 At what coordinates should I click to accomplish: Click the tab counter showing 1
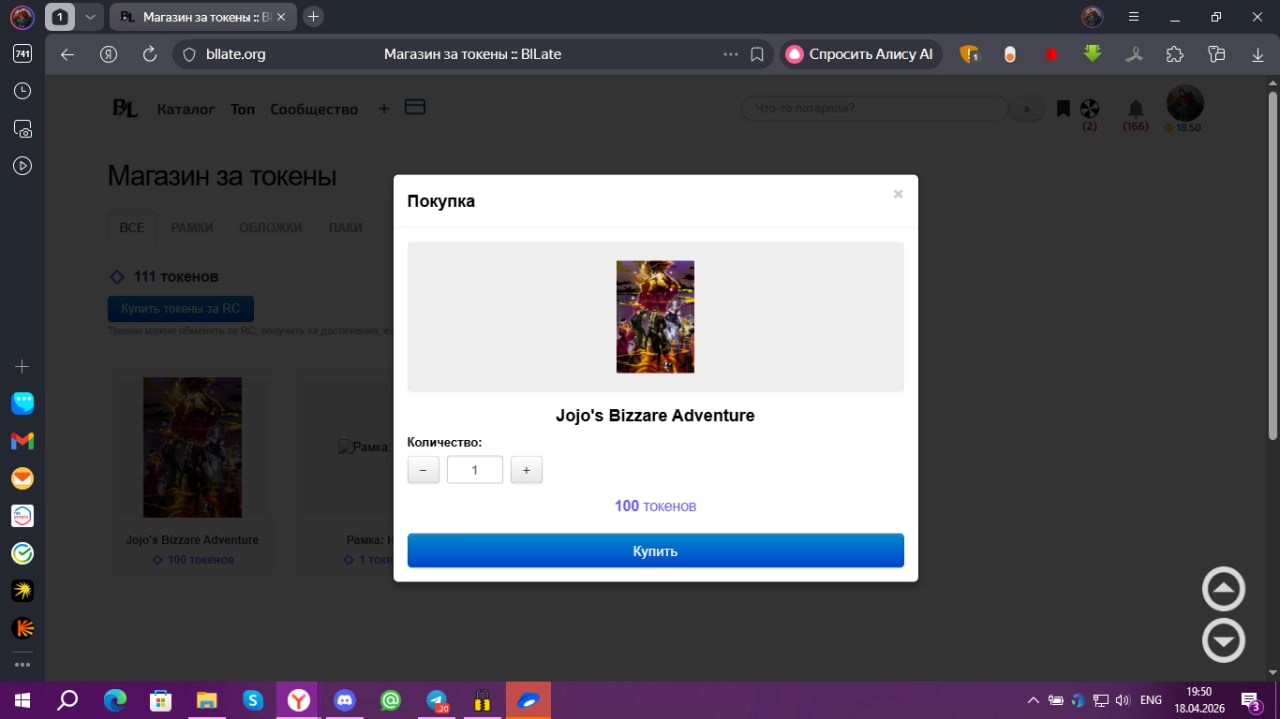pyautogui.click(x=60, y=17)
